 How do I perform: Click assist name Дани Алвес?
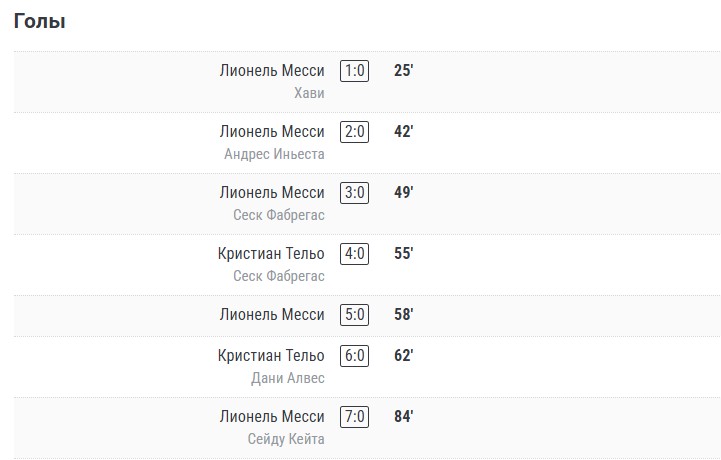(x=288, y=378)
